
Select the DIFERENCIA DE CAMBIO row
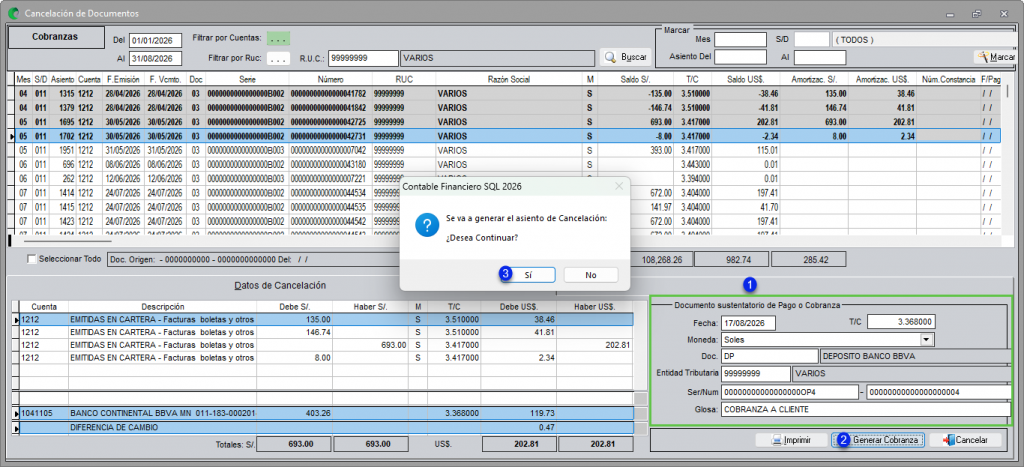[327, 428]
